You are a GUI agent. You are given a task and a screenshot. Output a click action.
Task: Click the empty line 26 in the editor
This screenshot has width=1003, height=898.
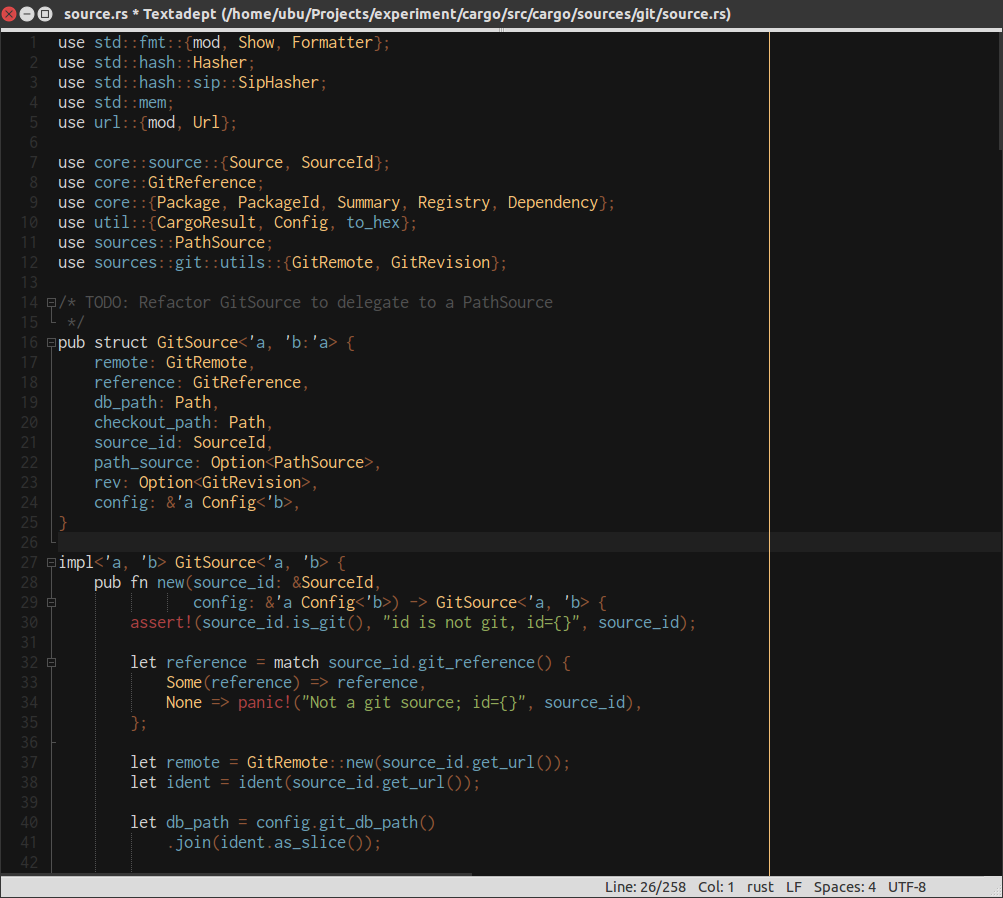(x=200, y=542)
